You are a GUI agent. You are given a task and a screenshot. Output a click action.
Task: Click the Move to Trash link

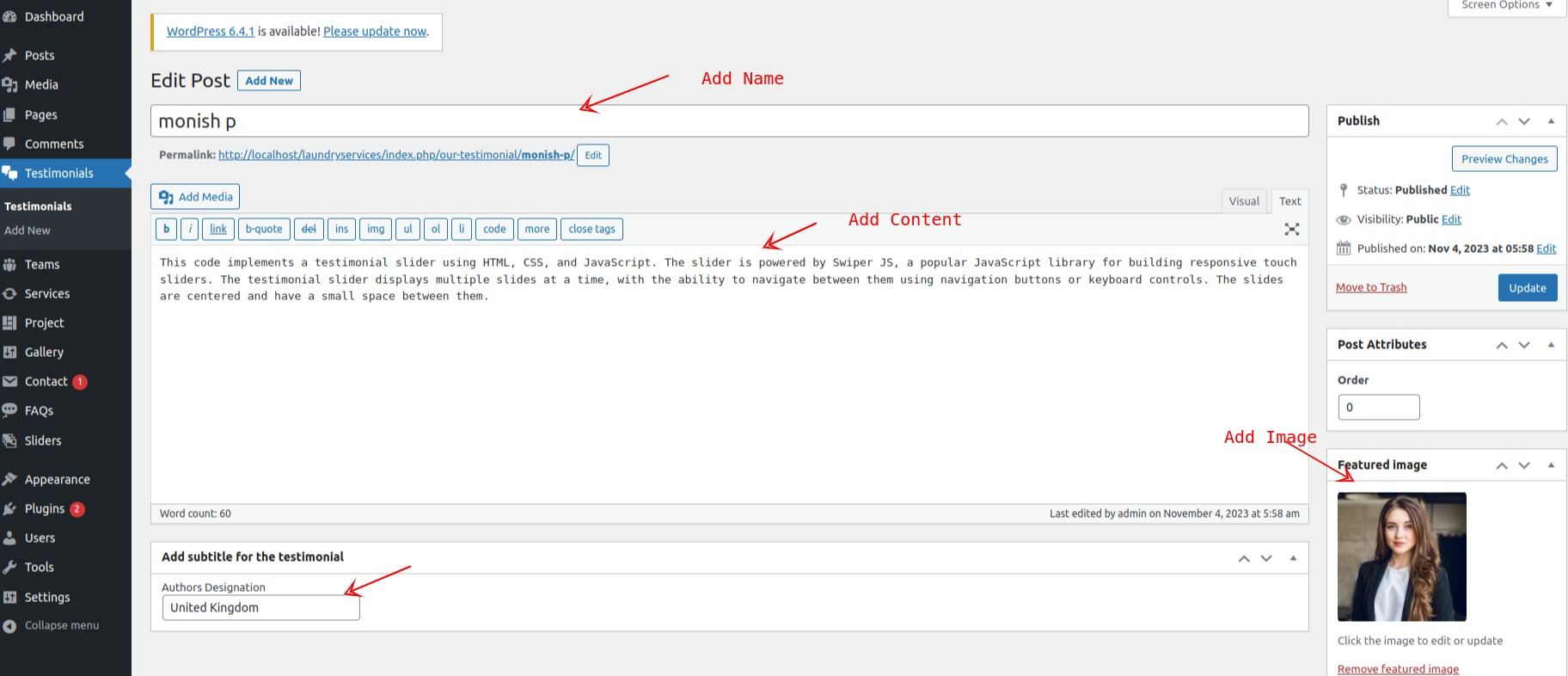(x=1371, y=287)
